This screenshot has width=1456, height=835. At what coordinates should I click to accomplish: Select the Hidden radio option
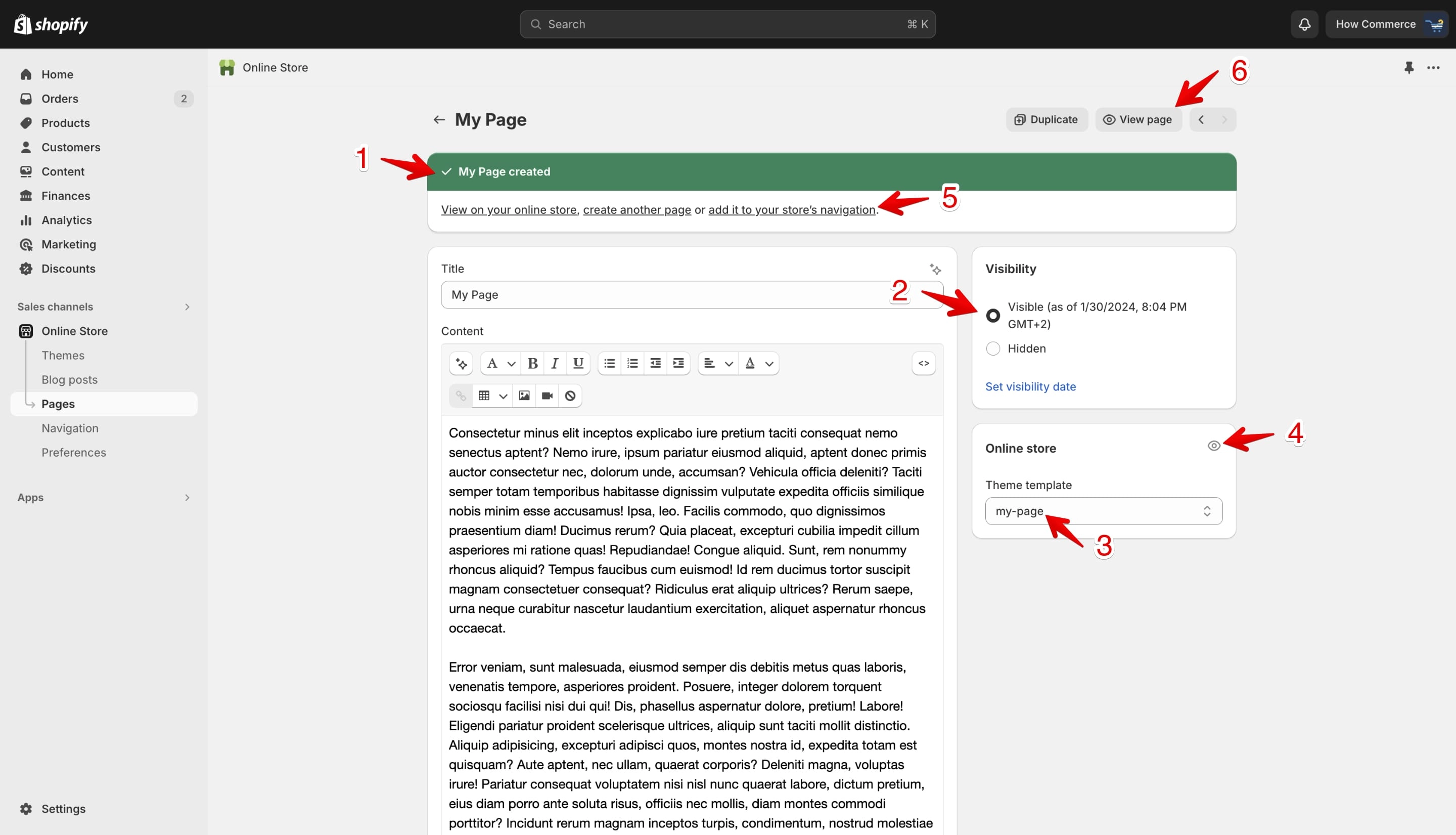click(993, 348)
